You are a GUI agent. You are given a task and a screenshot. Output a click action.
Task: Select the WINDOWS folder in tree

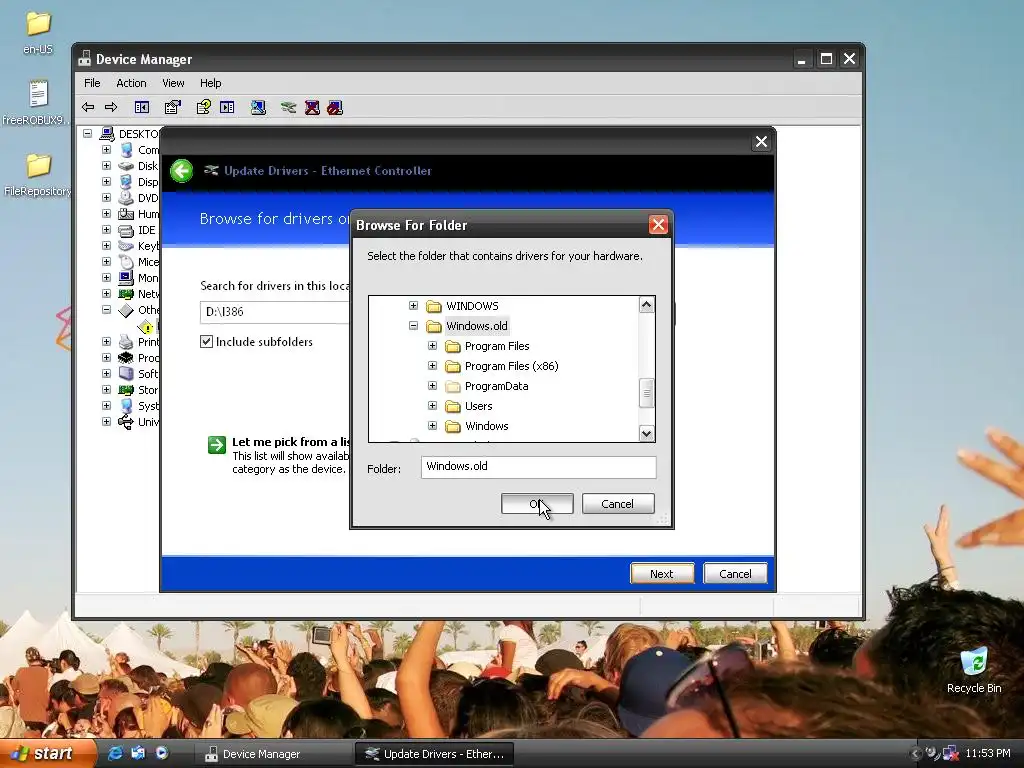click(472, 306)
